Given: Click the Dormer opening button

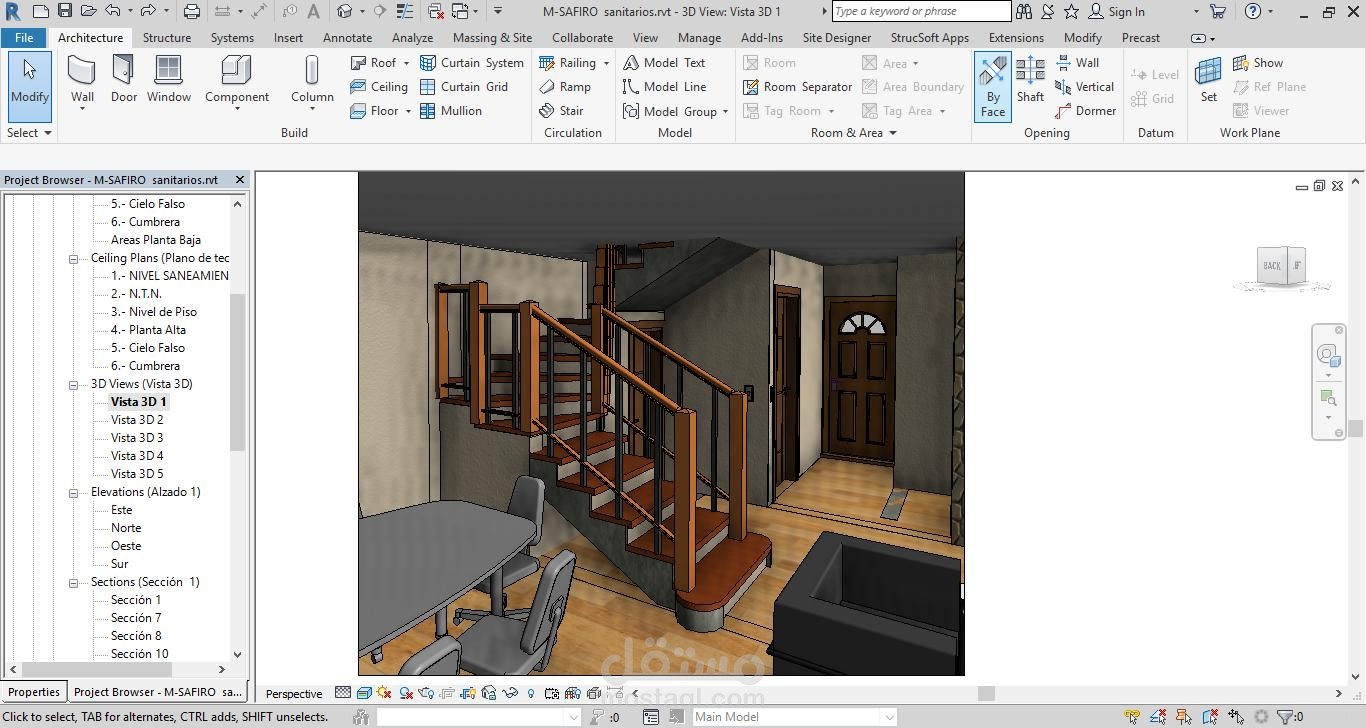Looking at the screenshot, I should pyautogui.click(x=1085, y=110).
